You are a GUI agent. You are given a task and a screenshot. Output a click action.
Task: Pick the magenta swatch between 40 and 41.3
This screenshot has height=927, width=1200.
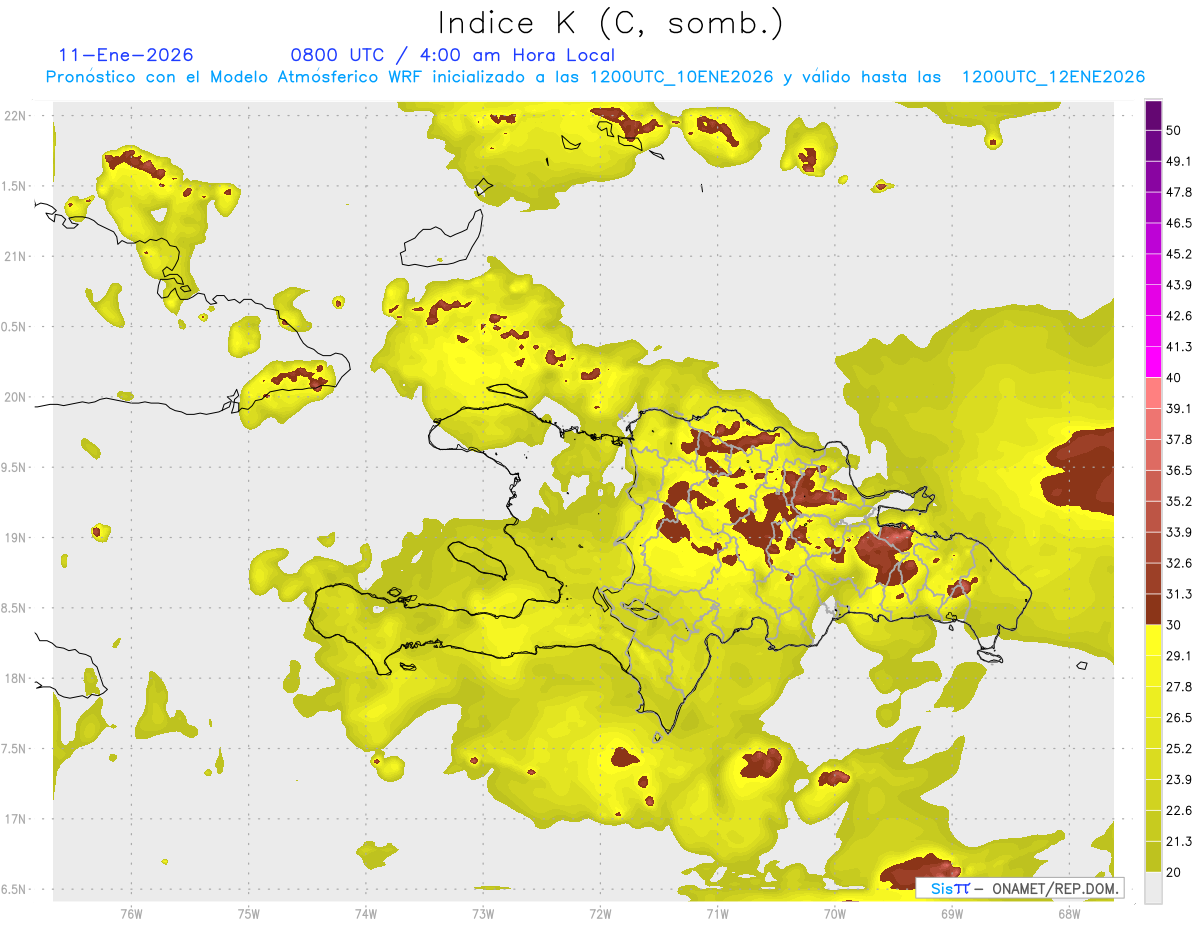(x=1154, y=363)
